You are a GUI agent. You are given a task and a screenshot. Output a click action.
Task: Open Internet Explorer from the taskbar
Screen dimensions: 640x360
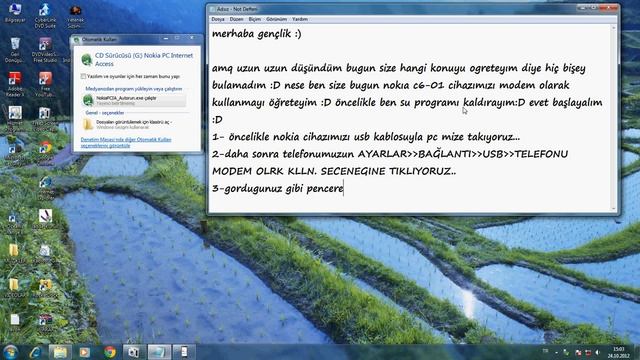tap(36, 352)
